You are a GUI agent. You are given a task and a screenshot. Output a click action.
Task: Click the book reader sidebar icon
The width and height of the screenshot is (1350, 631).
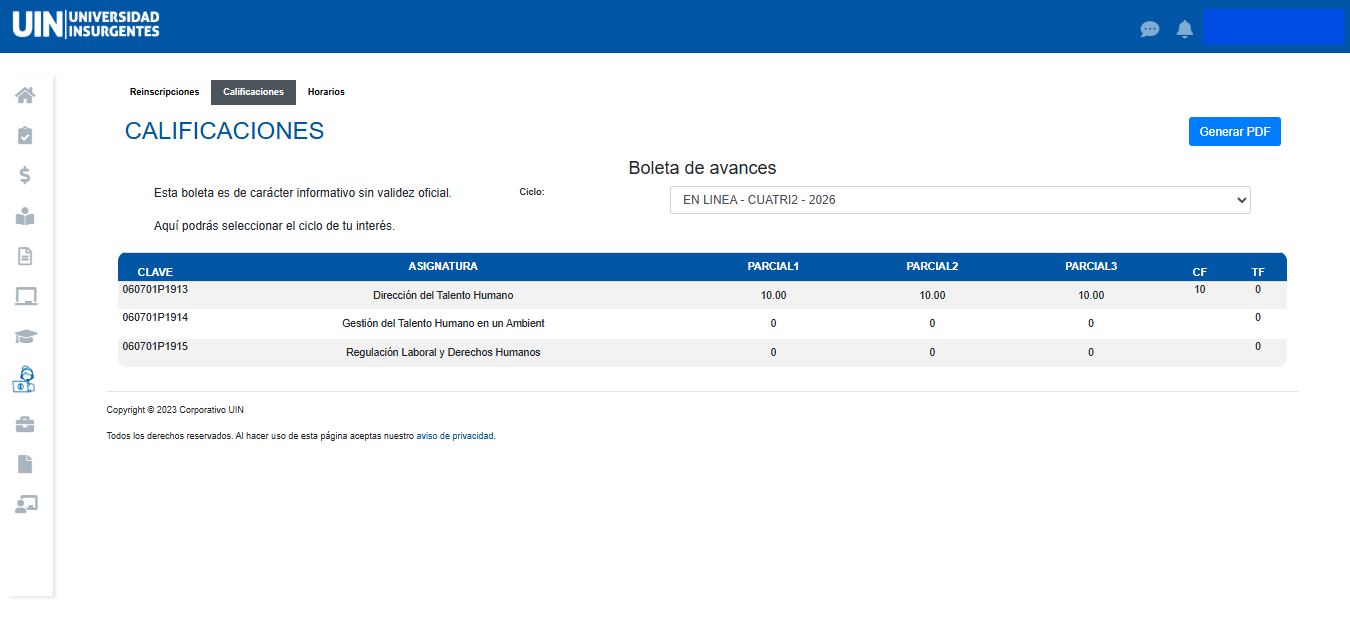[25, 216]
